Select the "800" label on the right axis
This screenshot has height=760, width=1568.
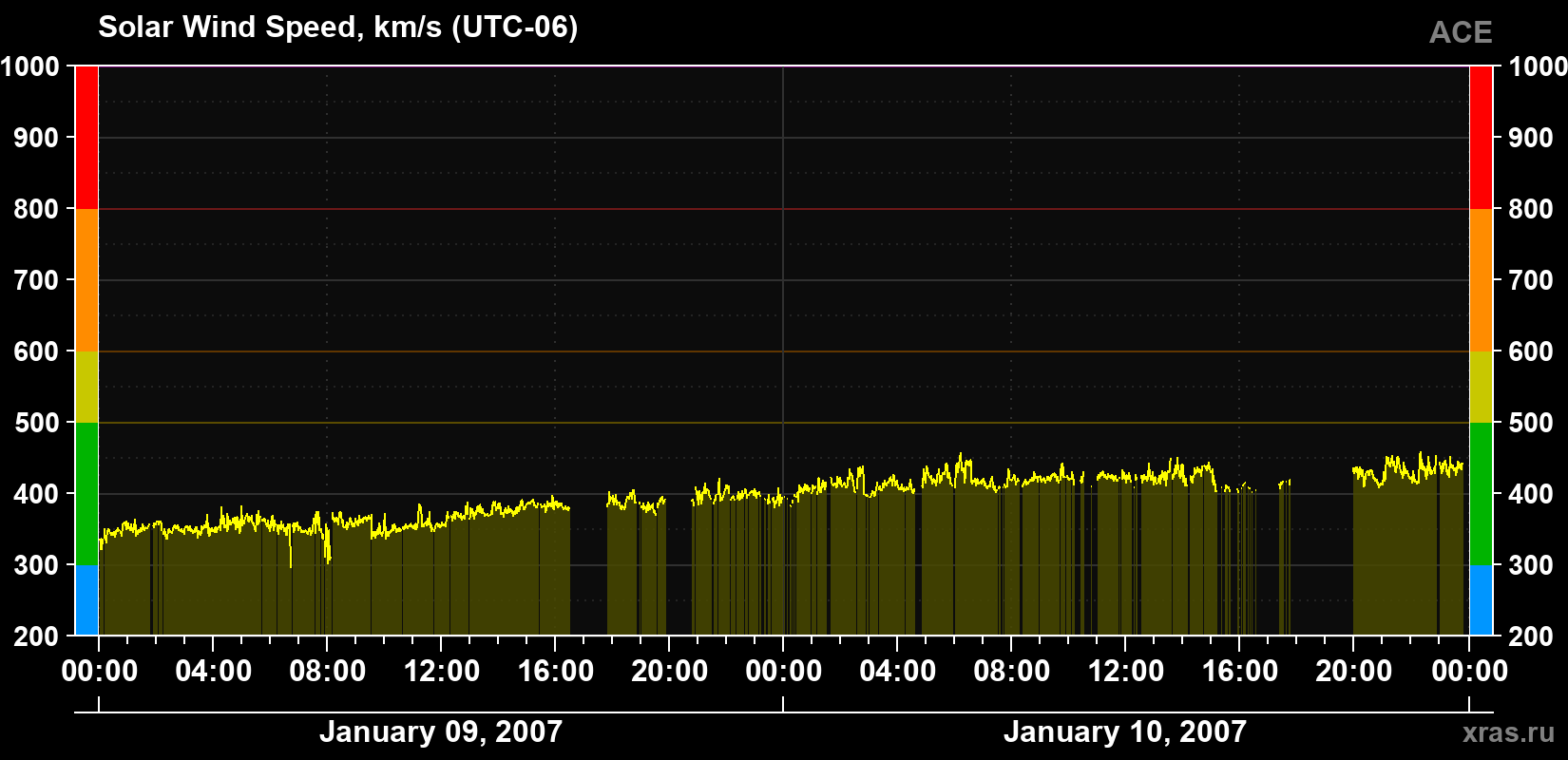pos(1531,209)
